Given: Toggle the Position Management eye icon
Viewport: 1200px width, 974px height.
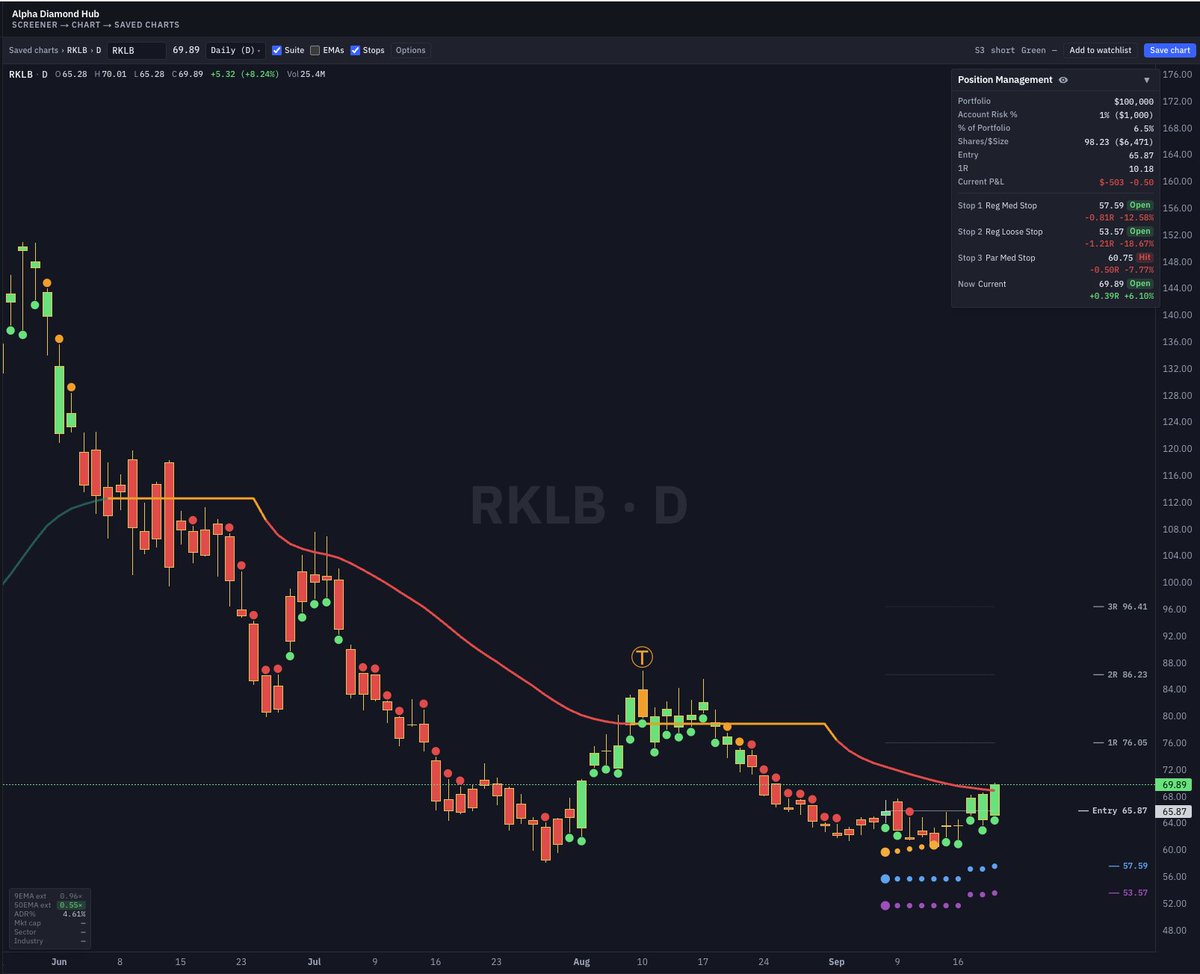Looking at the screenshot, I should pyautogui.click(x=1063, y=80).
